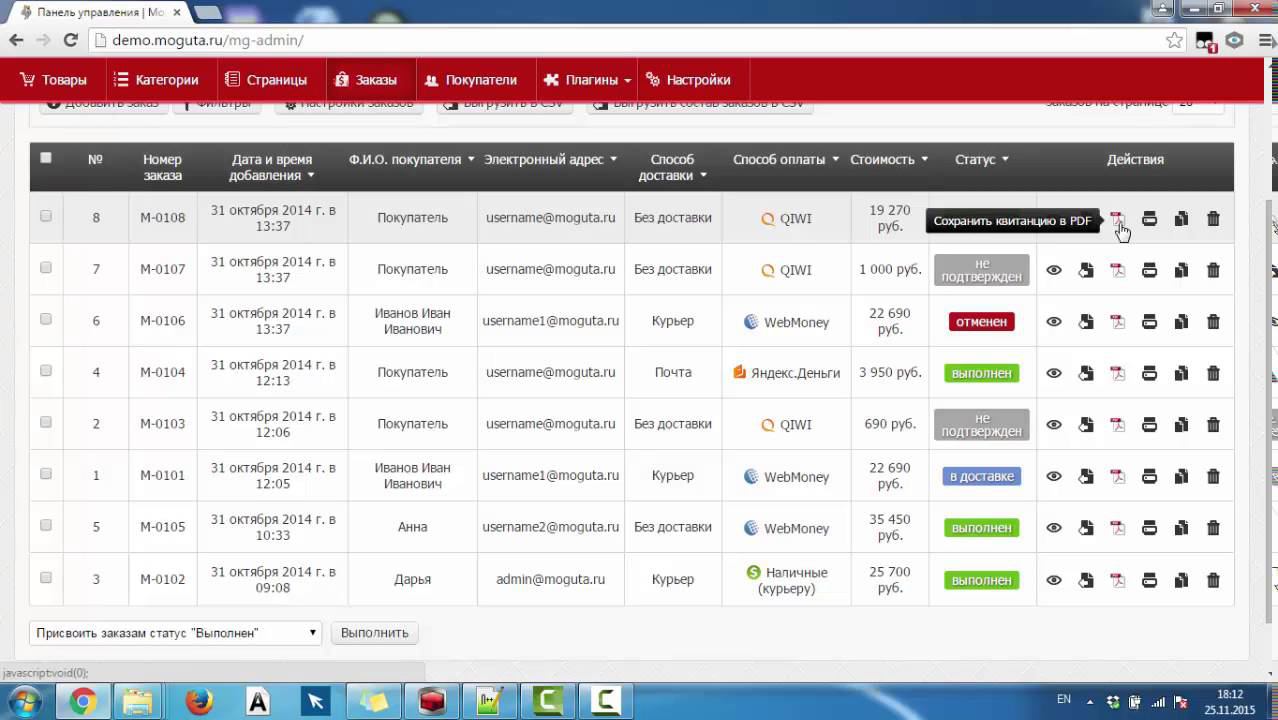This screenshot has width=1278, height=720.
Task: Click export-file icon in order M-0107 row
Action: tap(1085, 270)
